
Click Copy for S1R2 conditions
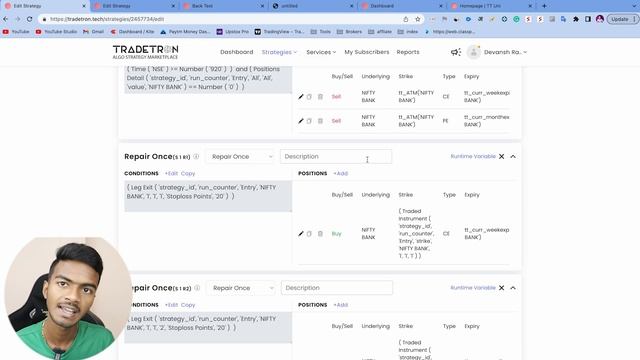(x=188, y=305)
